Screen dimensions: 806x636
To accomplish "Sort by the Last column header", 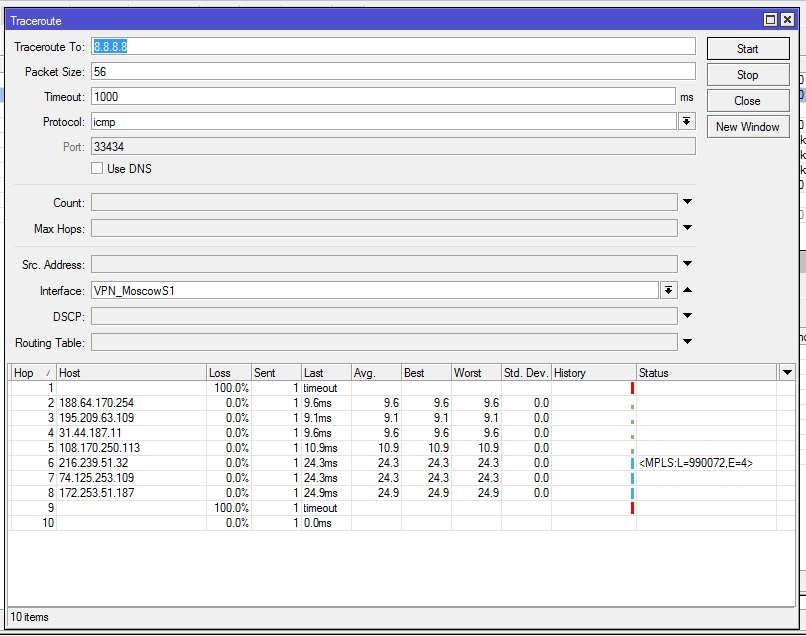I will point(326,373).
